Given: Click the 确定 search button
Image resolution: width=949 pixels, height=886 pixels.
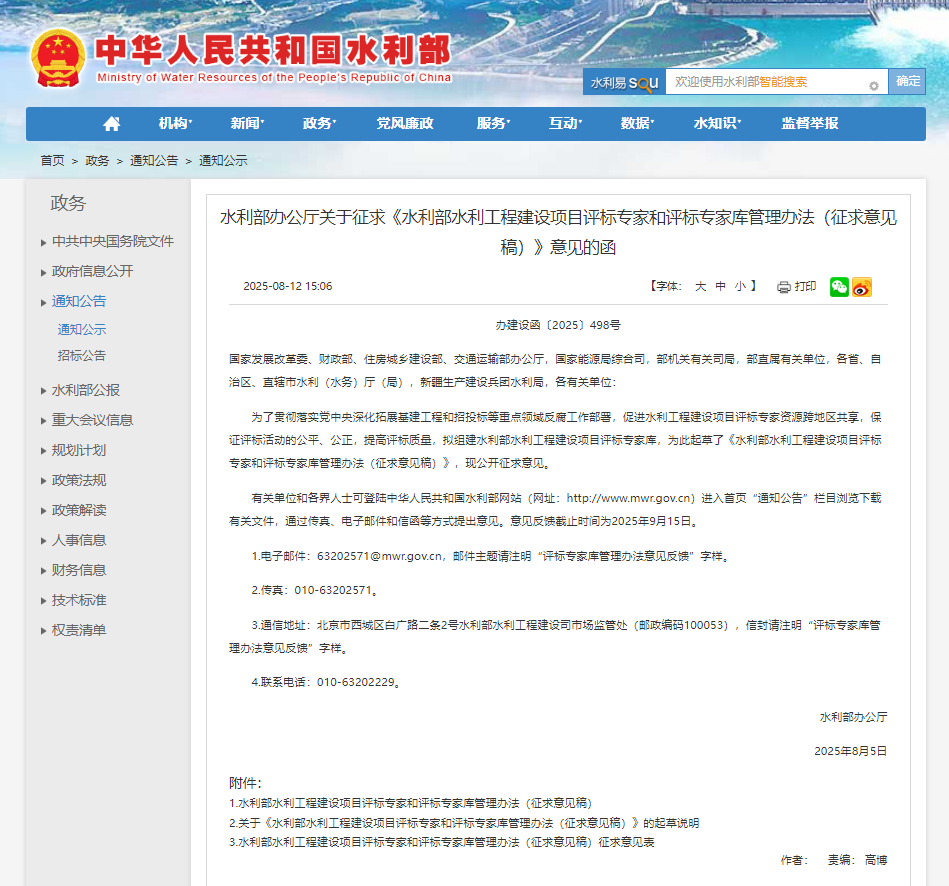Looking at the screenshot, I should [x=908, y=82].
